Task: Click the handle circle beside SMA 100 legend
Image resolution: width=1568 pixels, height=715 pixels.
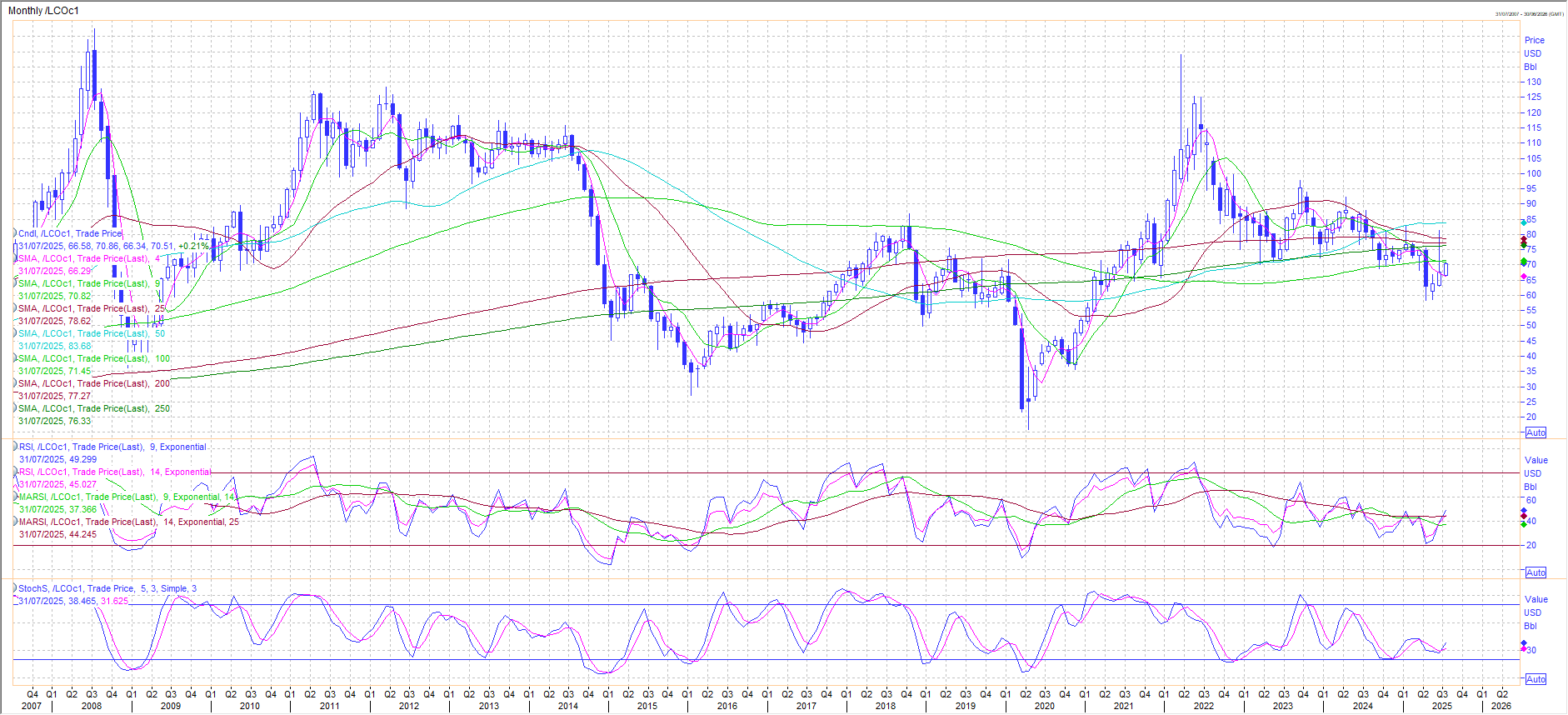Action: [x=14, y=357]
